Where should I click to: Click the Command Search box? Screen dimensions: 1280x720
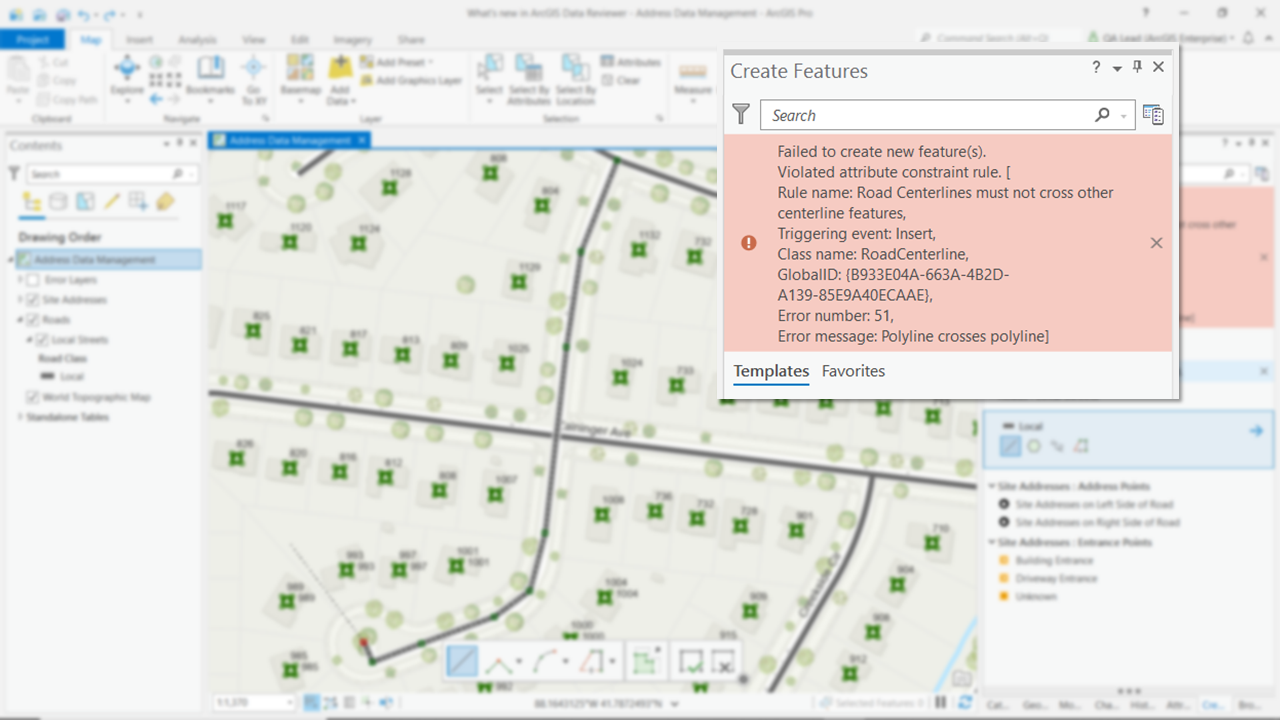click(1000, 38)
